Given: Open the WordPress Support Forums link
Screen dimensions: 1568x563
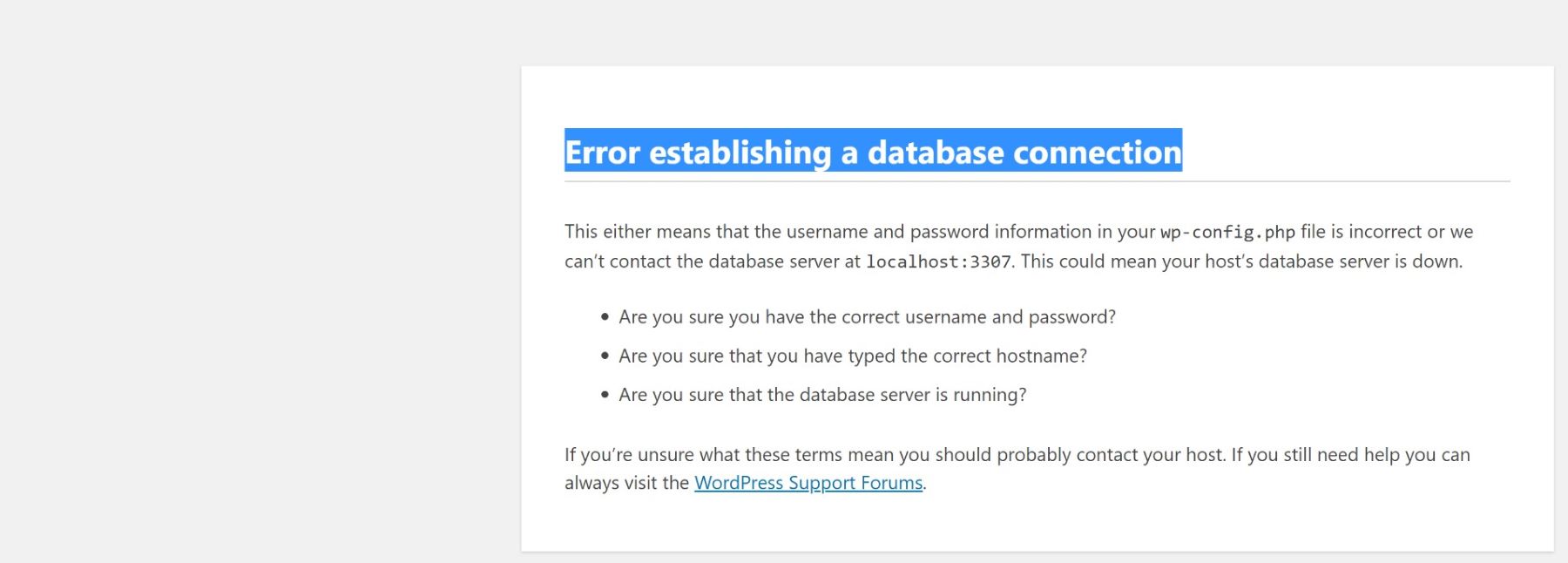Looking at the screenshot, I should (808, 483).
